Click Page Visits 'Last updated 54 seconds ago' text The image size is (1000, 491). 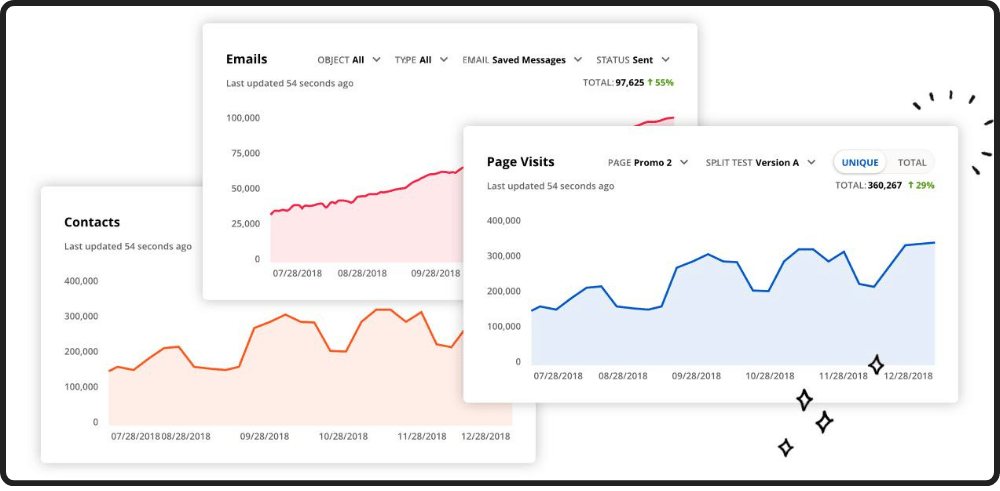coord(550,186)
